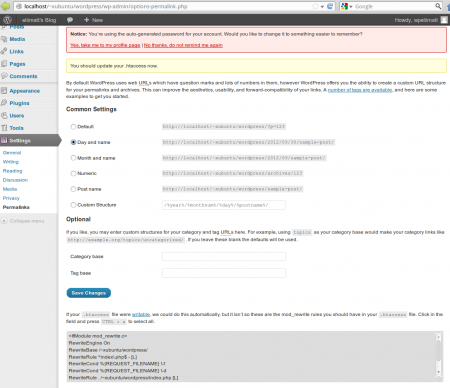Click the Collapse menu arrow icon
This screenshot has height=388, width=450.
coord(4,221)
